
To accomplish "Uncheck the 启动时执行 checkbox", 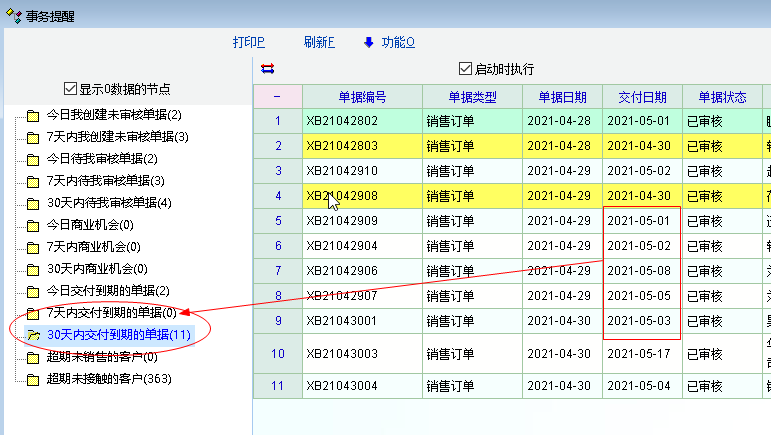I will (464, 69).
